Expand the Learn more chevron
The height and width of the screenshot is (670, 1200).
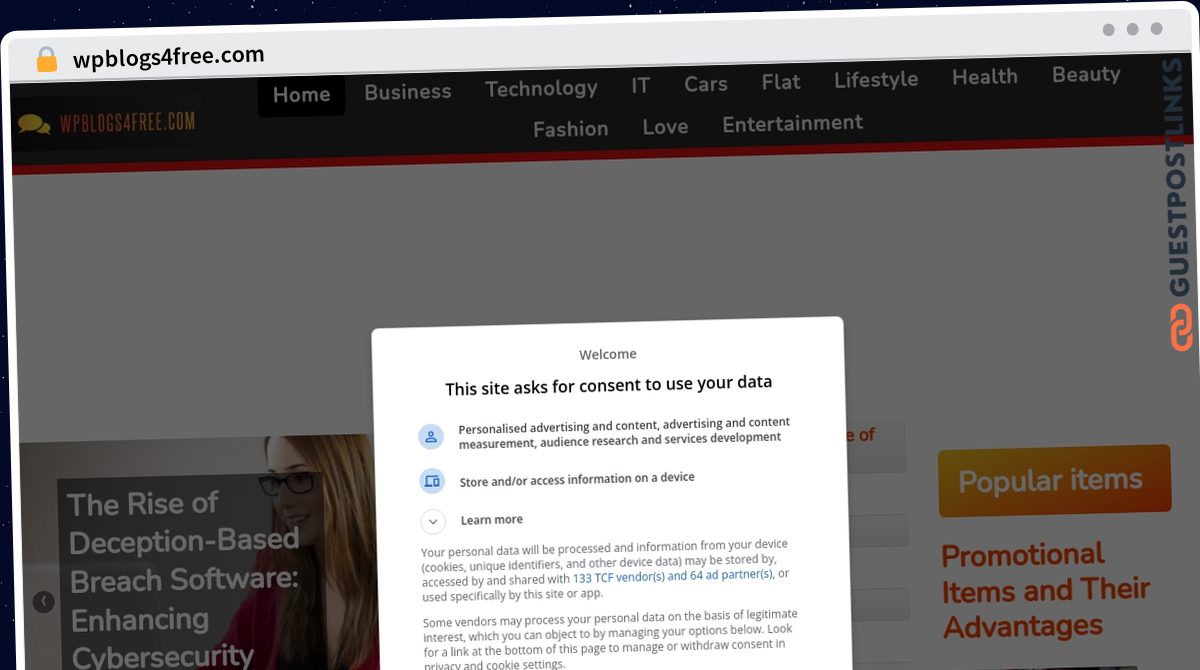(x=433, y=521)
